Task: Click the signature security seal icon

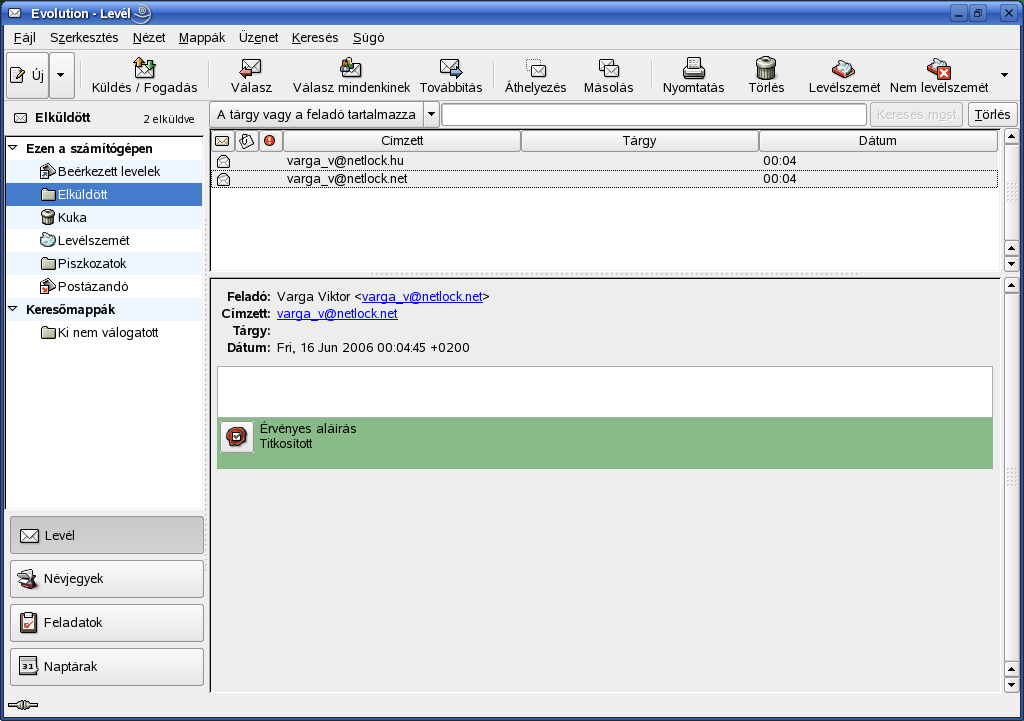Action: [x=236, y=437]
